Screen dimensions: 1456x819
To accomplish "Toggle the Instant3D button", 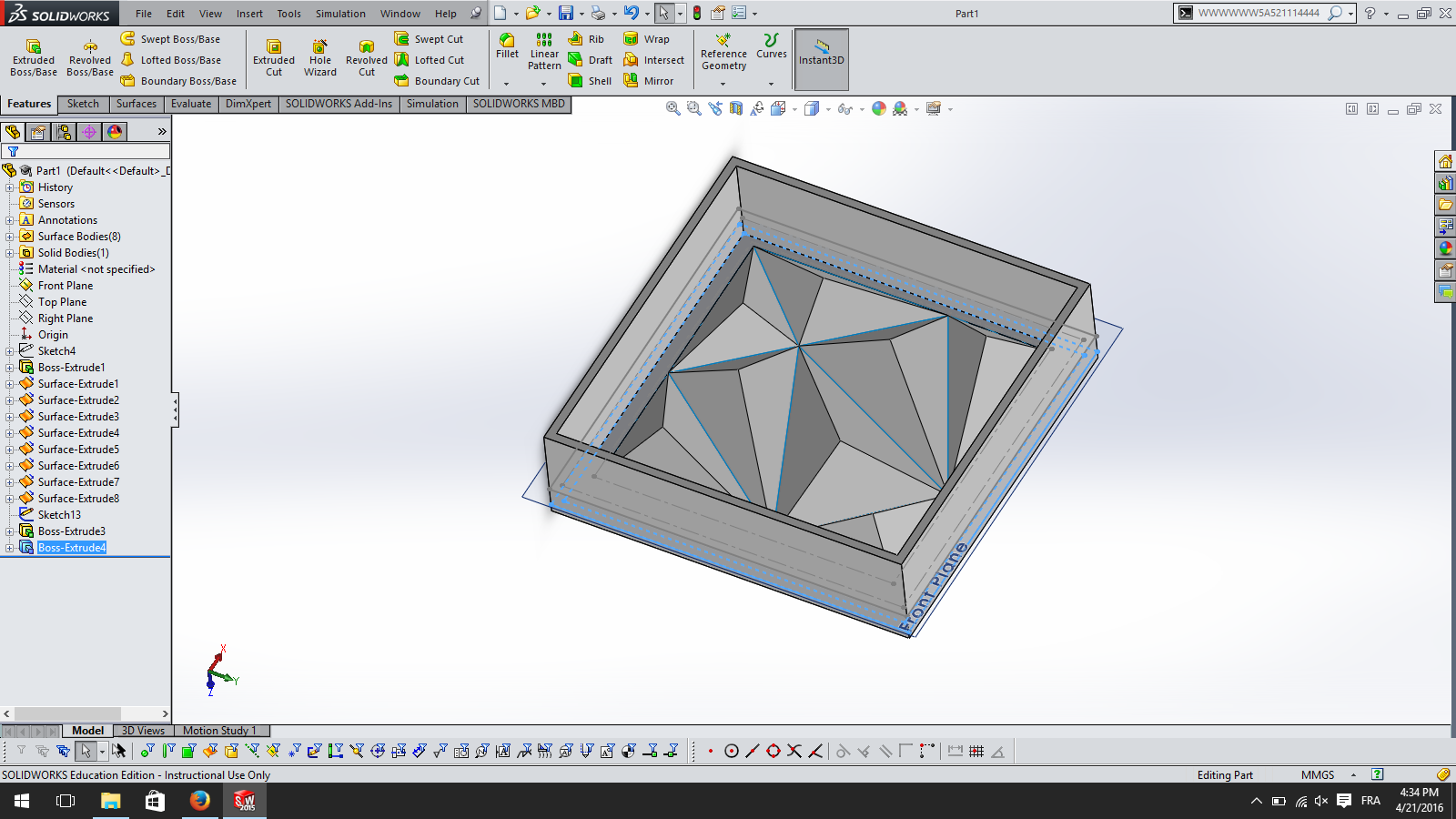I will [822, 59].
